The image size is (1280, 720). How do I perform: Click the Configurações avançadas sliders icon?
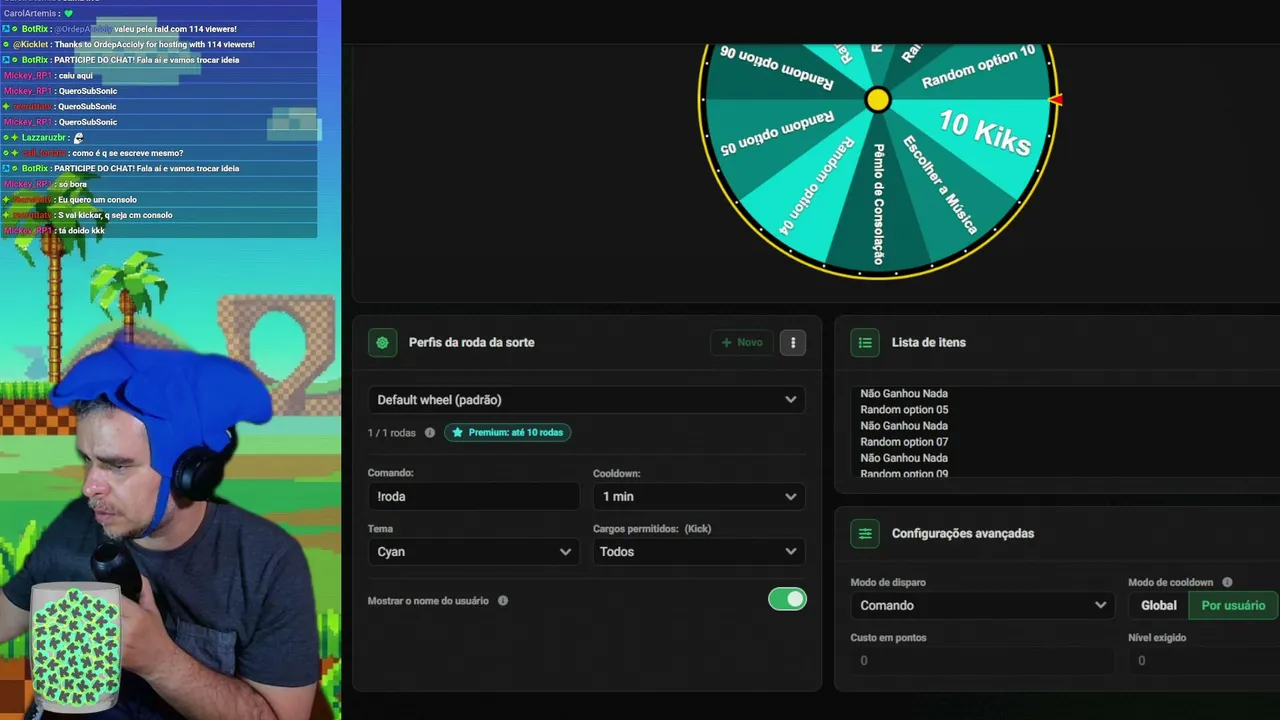point(865,533)
